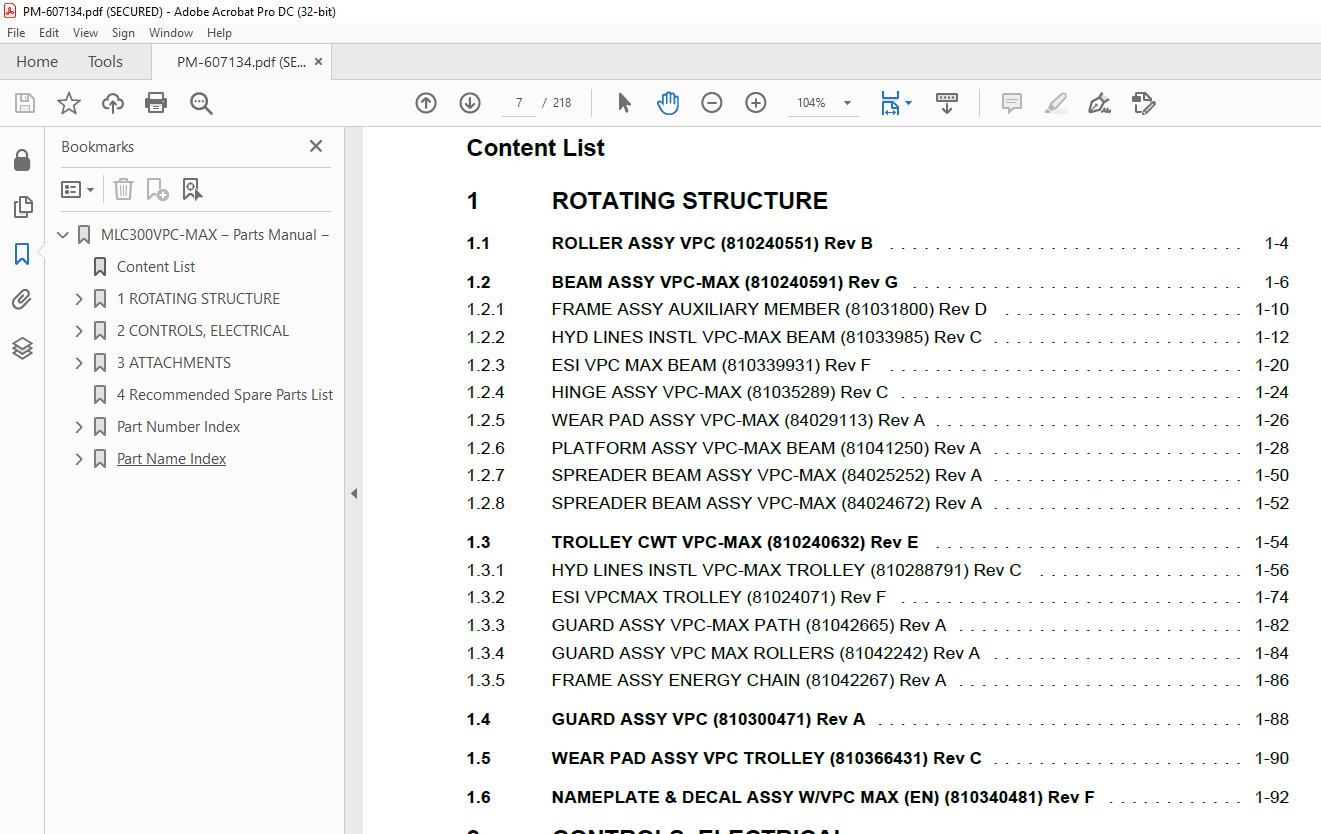Expand the Part Name Index bookmark
The width and height of the screenshot is (1321, 834).
[79, 459]
